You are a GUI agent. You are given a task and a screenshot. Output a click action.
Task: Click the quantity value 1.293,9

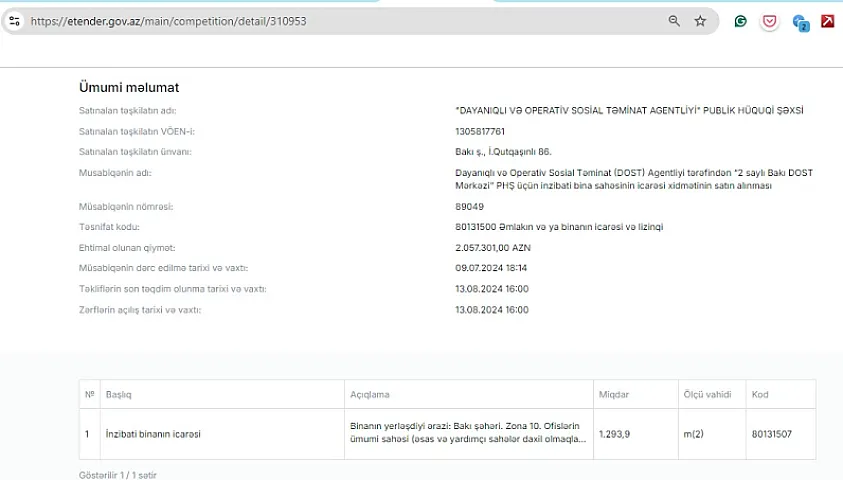614,434
